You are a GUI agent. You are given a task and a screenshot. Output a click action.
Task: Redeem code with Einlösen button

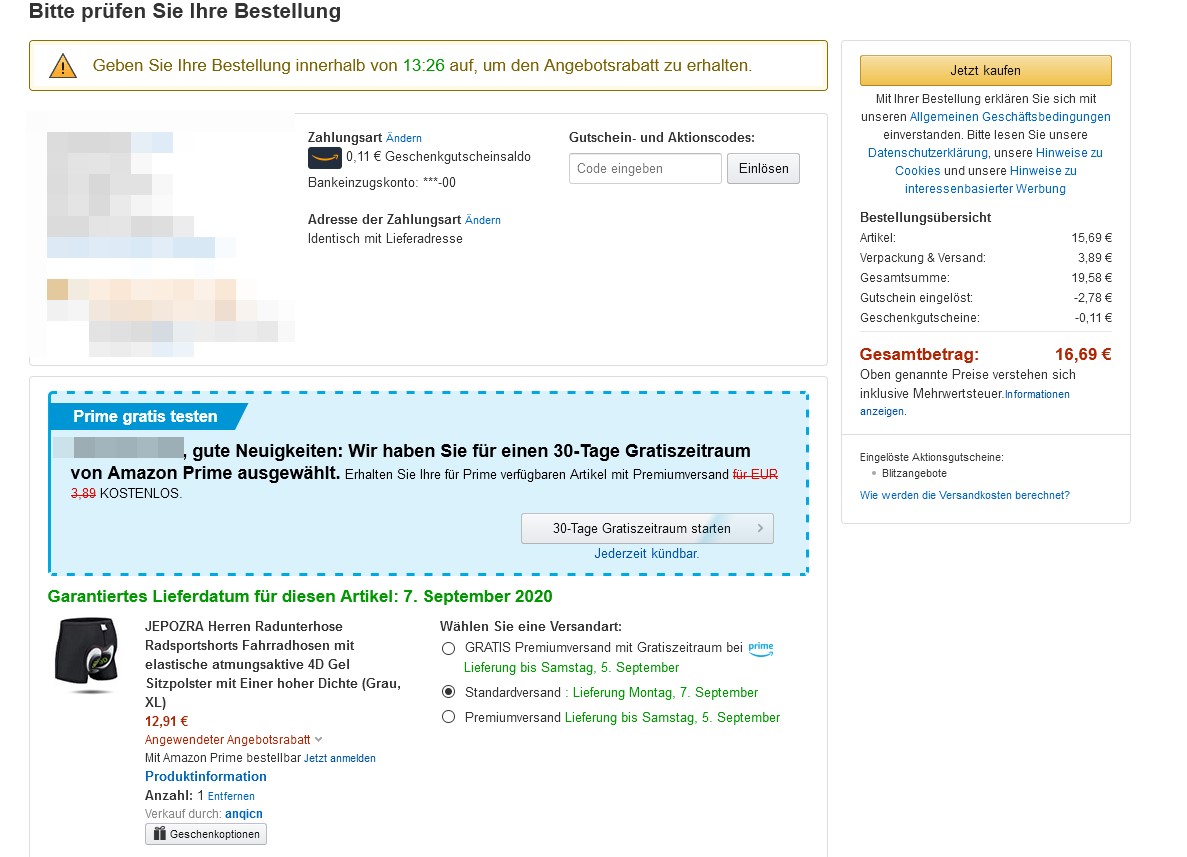[763, 169]
